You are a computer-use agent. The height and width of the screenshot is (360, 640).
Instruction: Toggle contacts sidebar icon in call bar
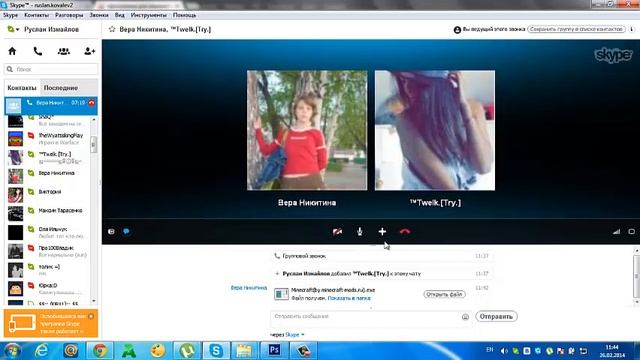point(111,231)
